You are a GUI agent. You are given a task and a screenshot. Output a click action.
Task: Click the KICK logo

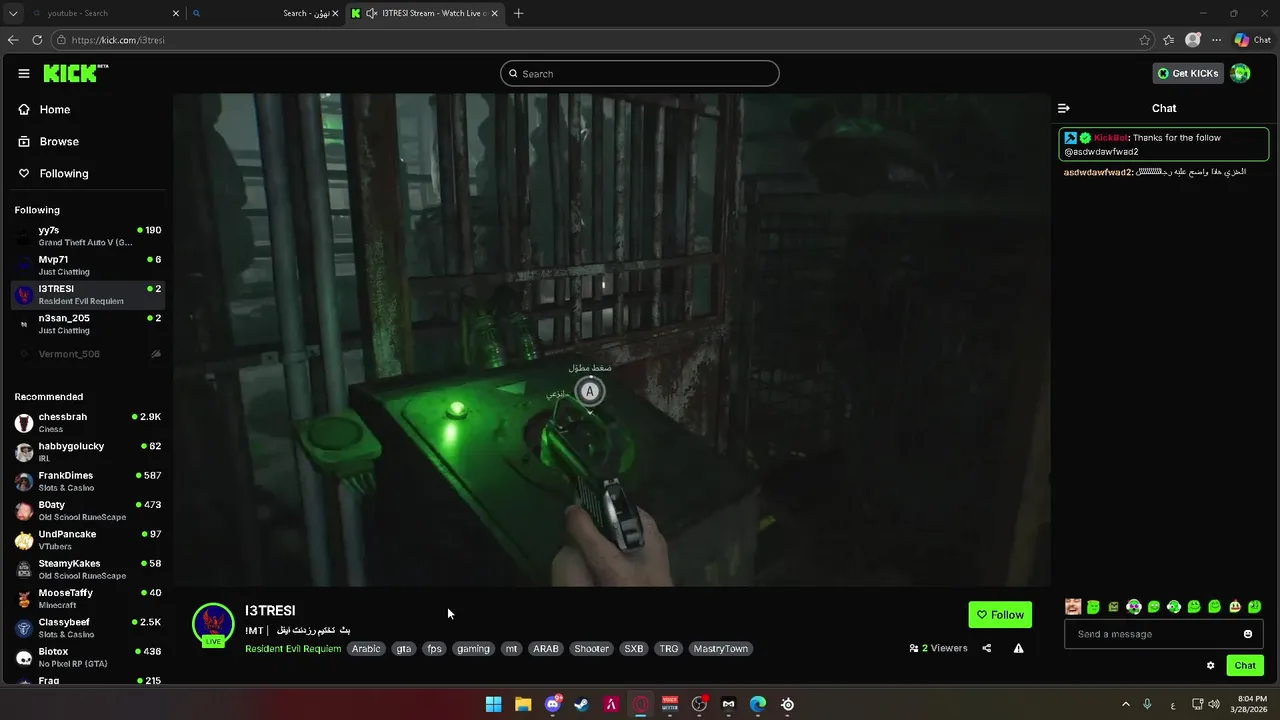[75, 73]
